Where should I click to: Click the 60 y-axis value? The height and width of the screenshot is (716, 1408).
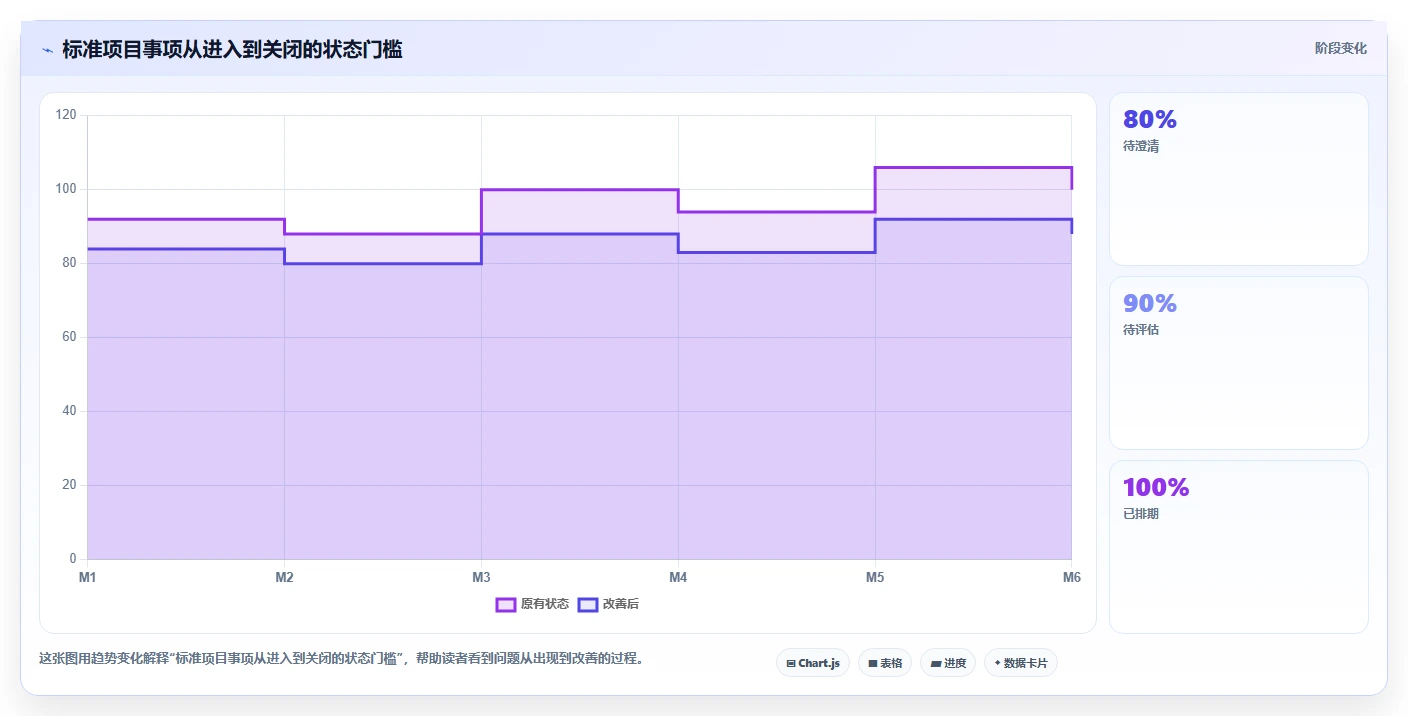click(x=69, y=337)
